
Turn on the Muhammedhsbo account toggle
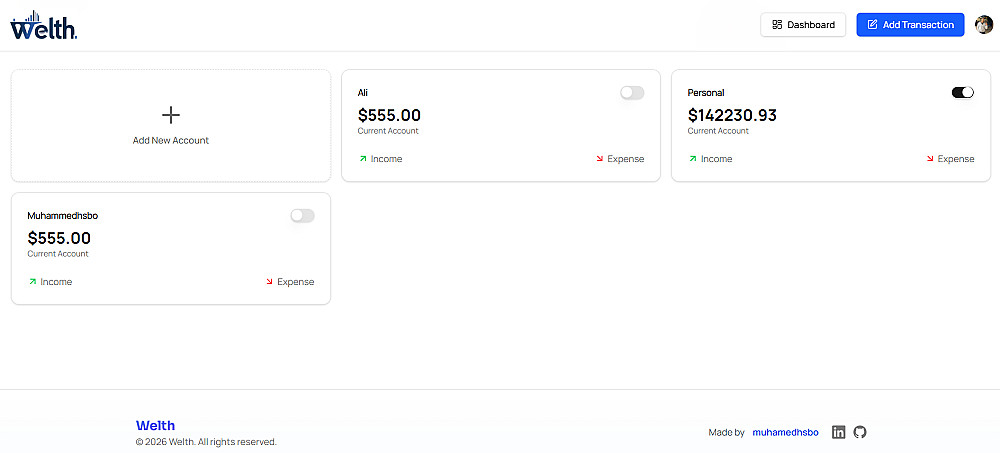302,216
